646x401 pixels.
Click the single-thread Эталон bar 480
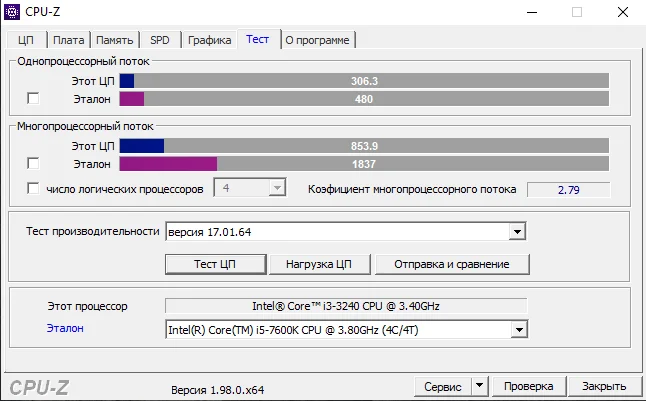pyautogui.click(x=364, y=99)
